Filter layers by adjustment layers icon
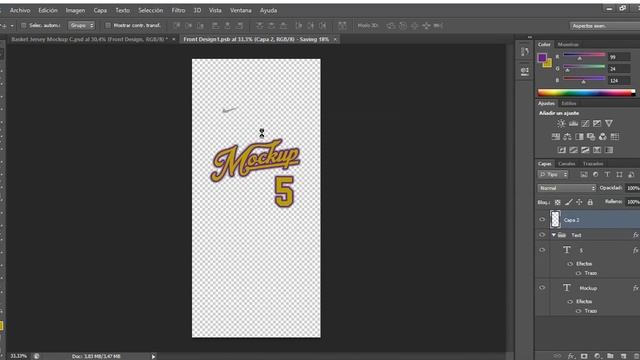 [x=596, y=175]
